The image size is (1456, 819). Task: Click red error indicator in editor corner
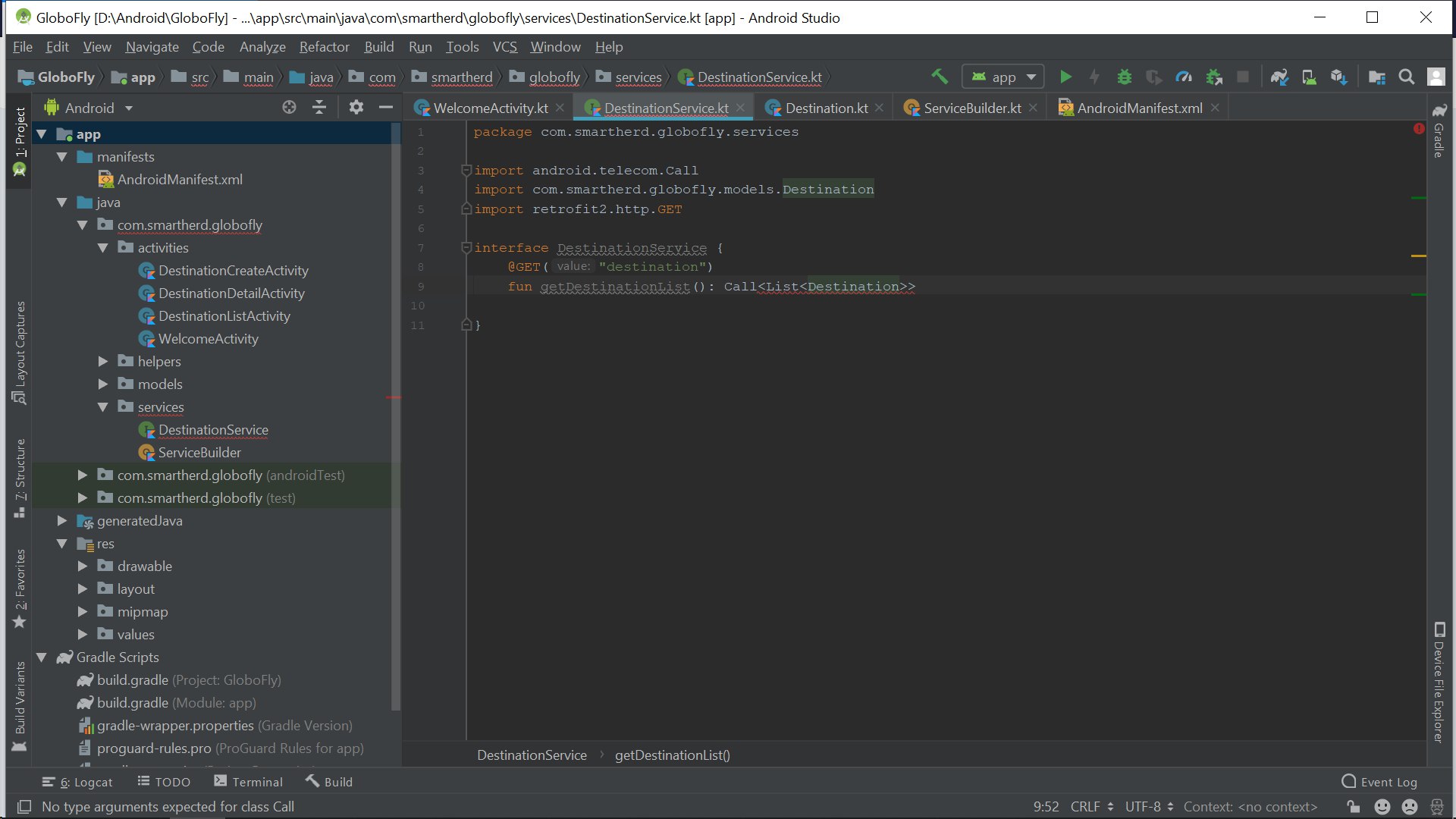pos(1419,129)
